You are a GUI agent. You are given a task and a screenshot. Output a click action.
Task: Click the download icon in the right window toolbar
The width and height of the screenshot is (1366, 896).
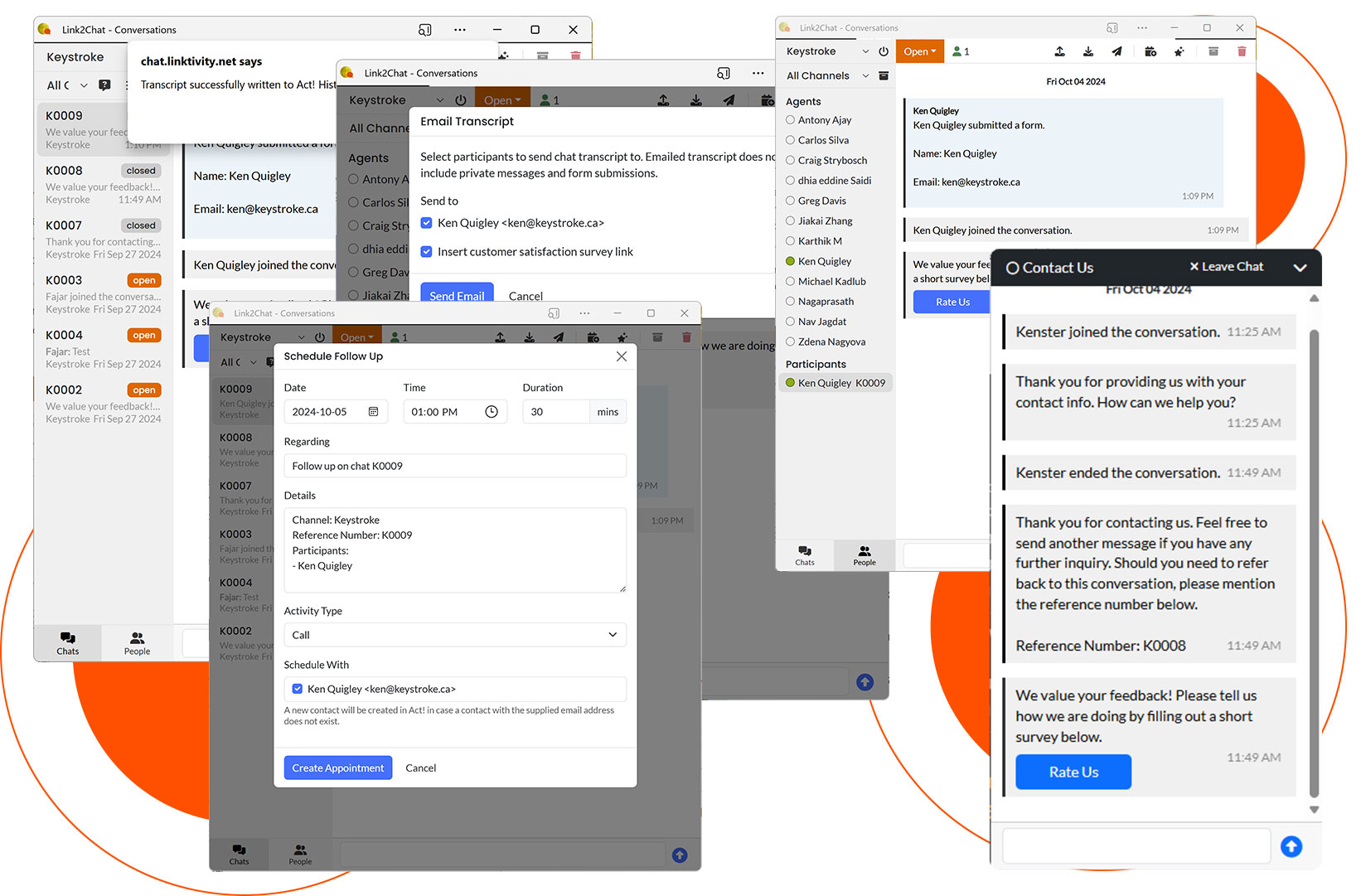1088,51
